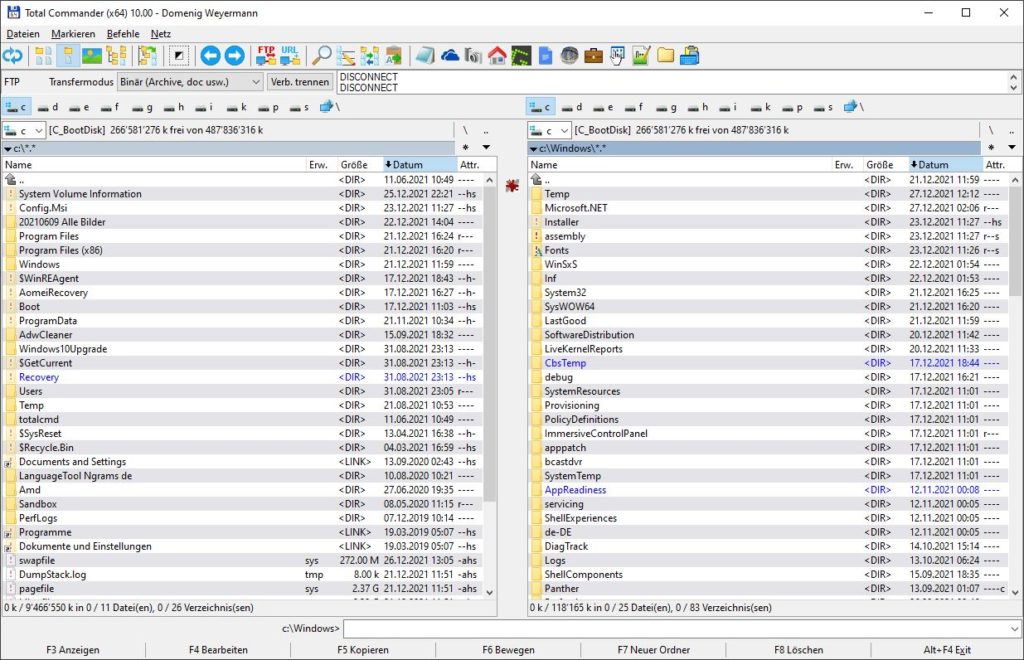Click the hand pointer toolbar icon
The height and width of the screenshot is (660, 1024).
[617, 56]
